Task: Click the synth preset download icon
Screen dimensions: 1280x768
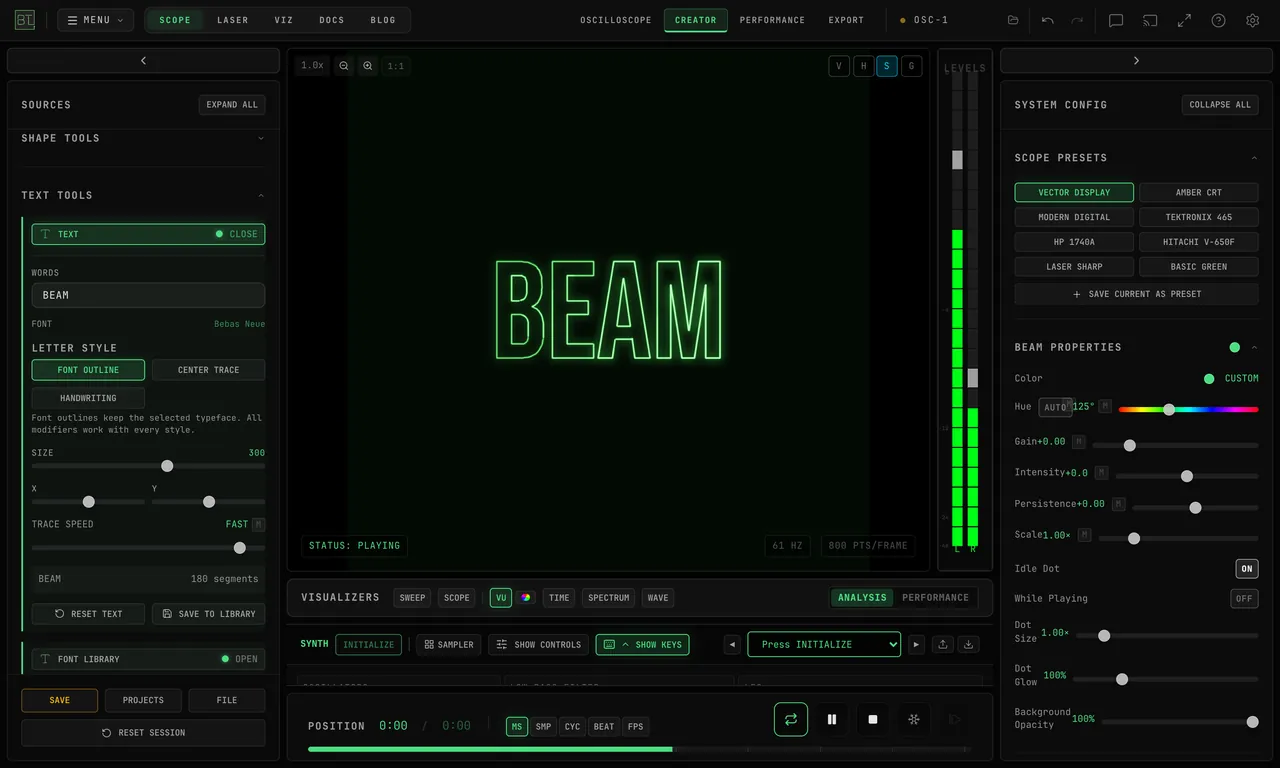Action: point(968,645)
